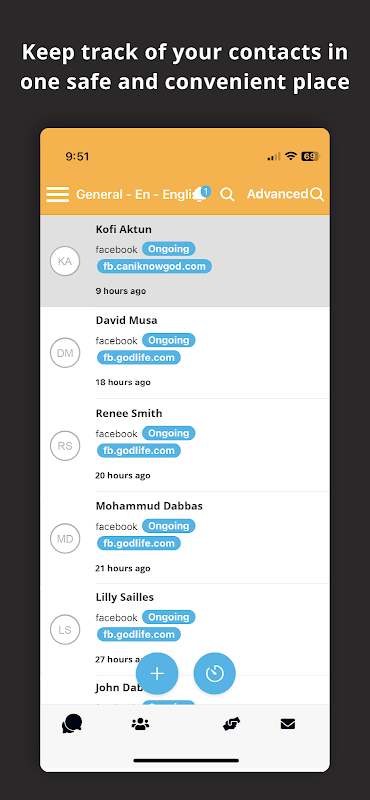
Task: Open Kofi Aktun conversation
Action: click(185, 261)
